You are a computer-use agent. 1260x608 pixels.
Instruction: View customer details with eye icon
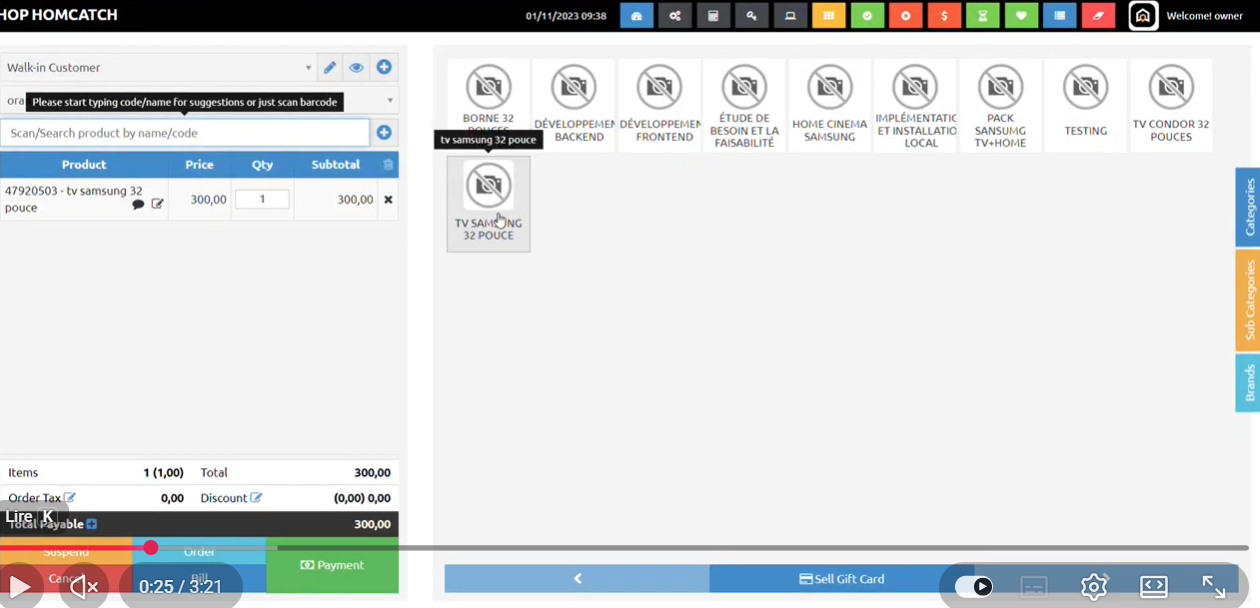pyautogui.click(x=356, y=68)
